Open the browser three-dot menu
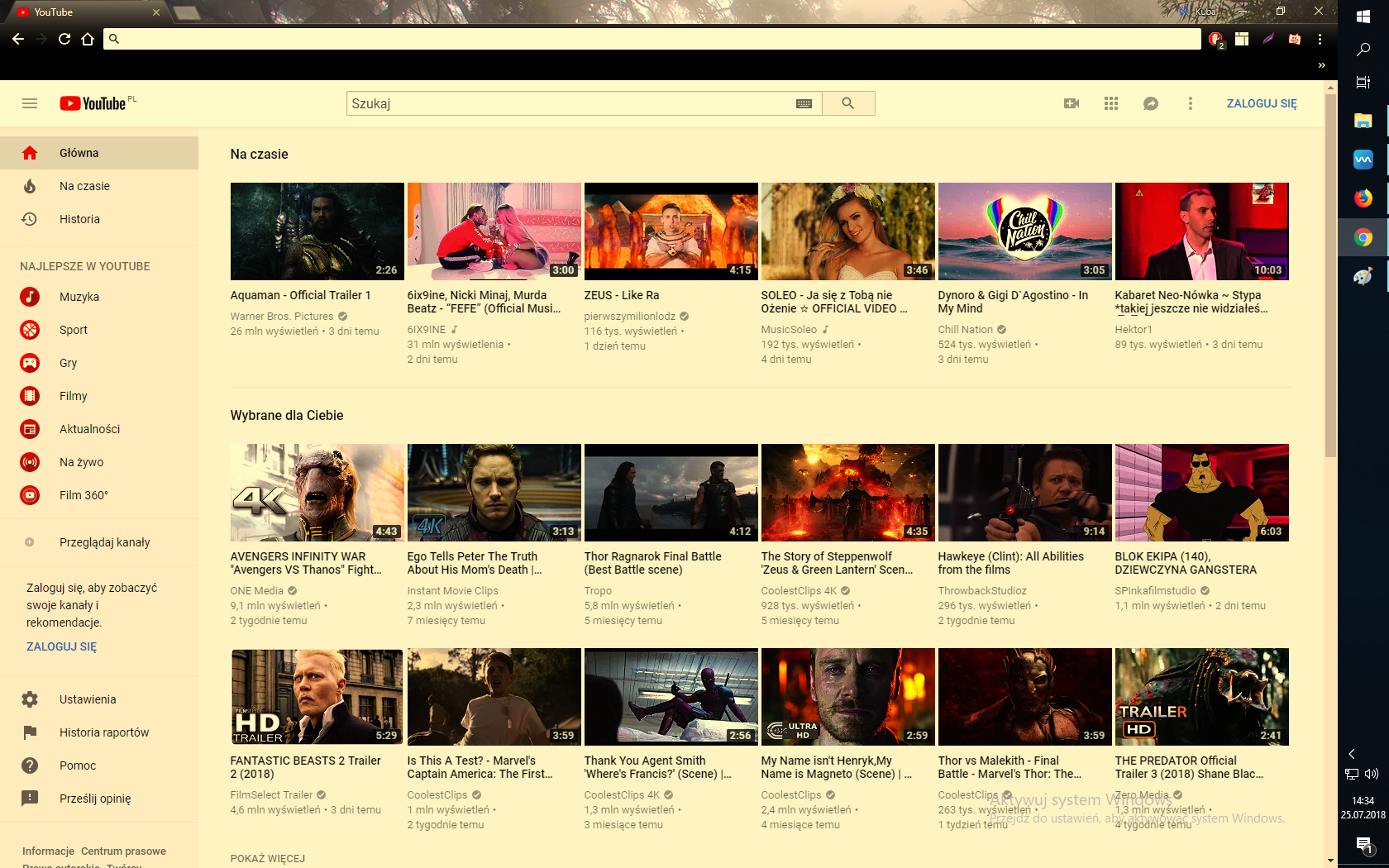This screenshot has height=868, width=1389. [x=1320, y=39]
